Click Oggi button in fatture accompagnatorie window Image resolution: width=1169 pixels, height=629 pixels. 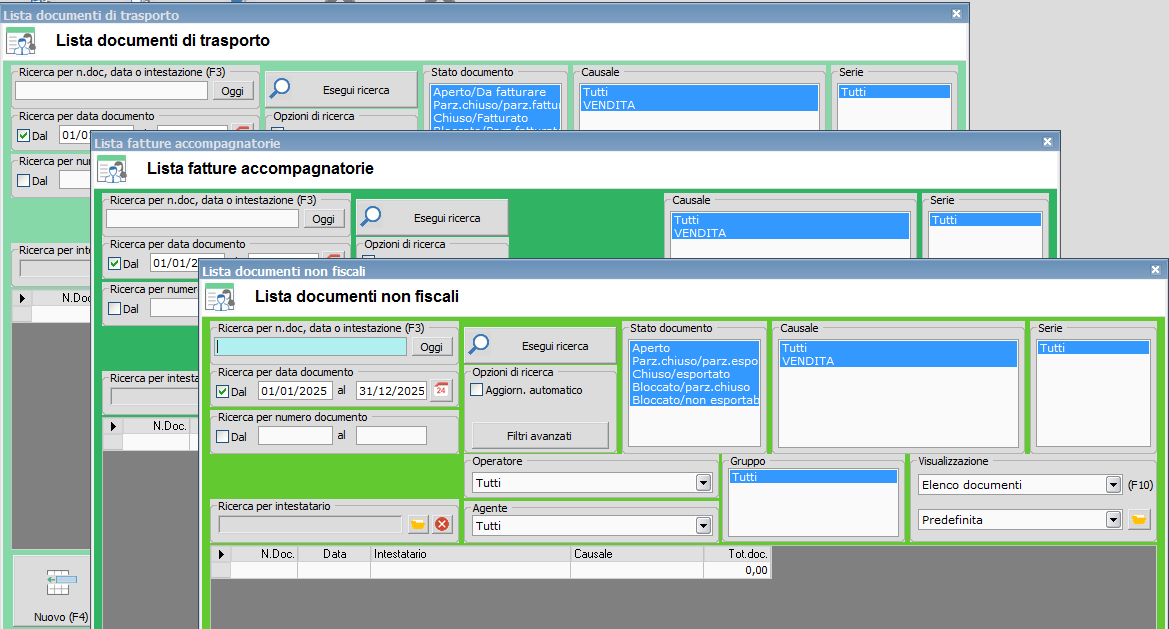[x=324, y=218]
